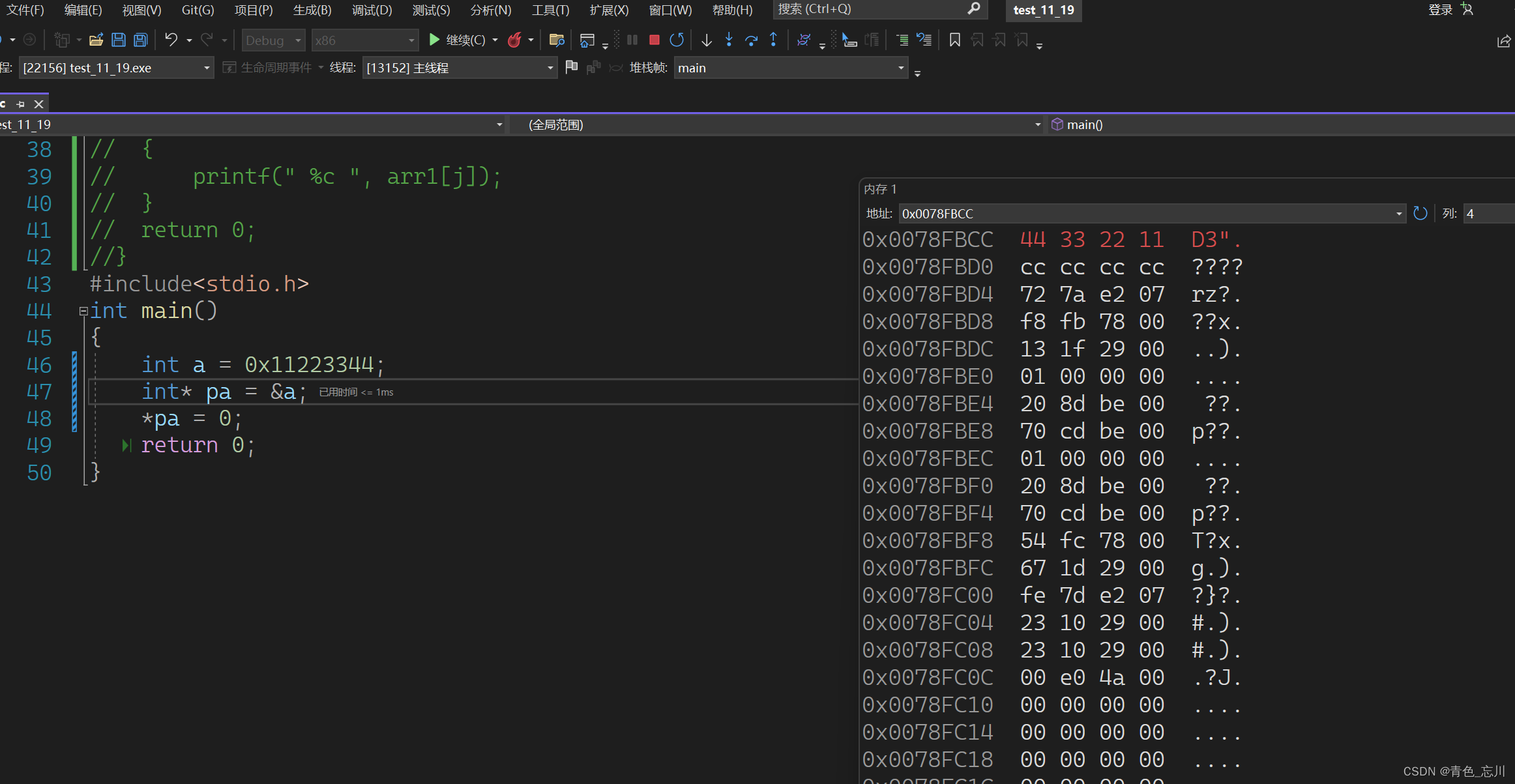This screenshot has width=1515, height=784.
Task: Step Into the current statement
Action: [x=729, y=40]
